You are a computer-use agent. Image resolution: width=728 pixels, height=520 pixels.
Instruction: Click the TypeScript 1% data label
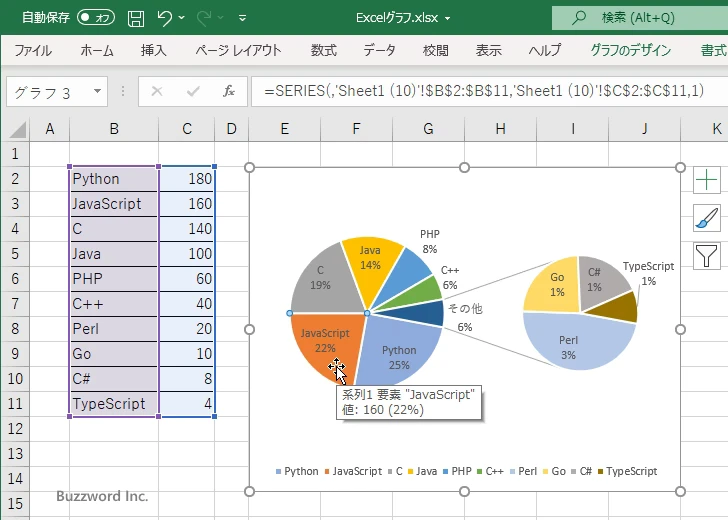649,273
